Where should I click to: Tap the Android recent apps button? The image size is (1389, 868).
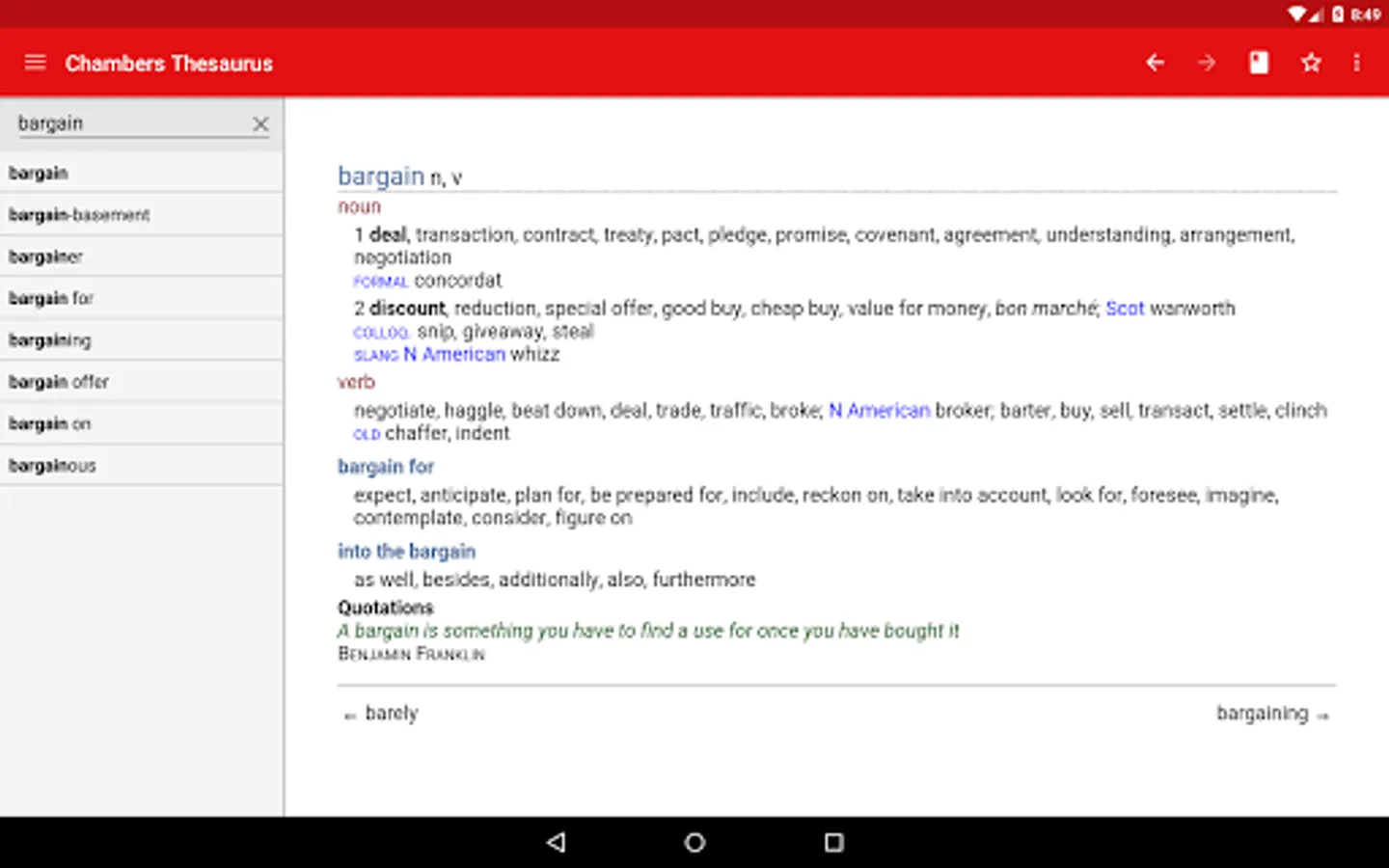(x=834, y=842)
